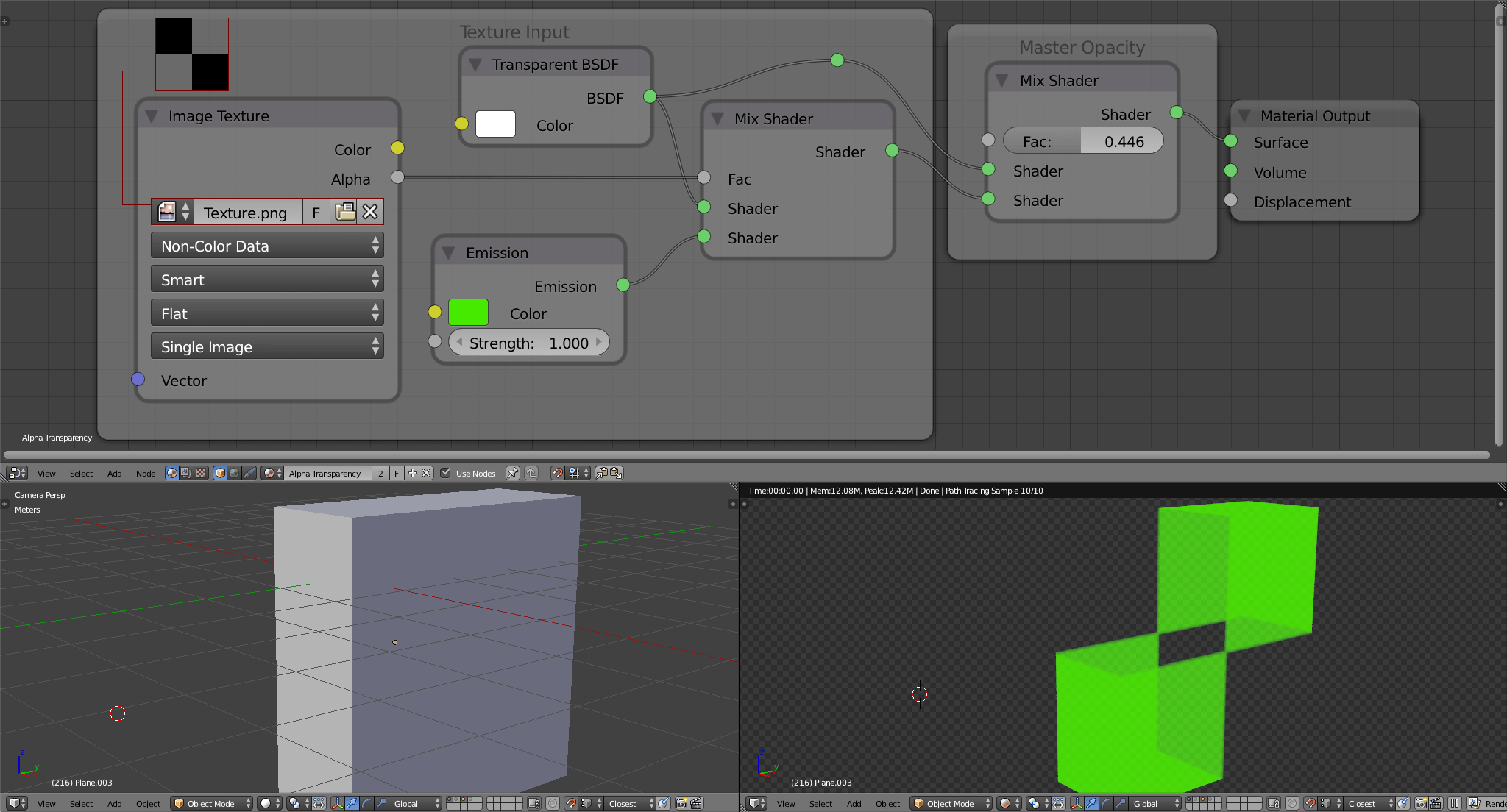Open the Single Image dropdown
1507x812 pixels.
[x=267, y=346]
